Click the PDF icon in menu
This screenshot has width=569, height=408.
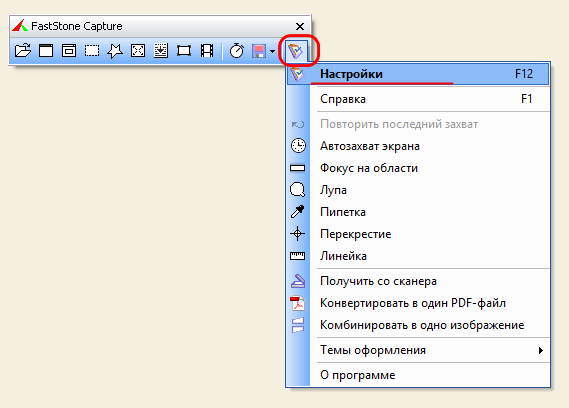[x=298, y=303]
